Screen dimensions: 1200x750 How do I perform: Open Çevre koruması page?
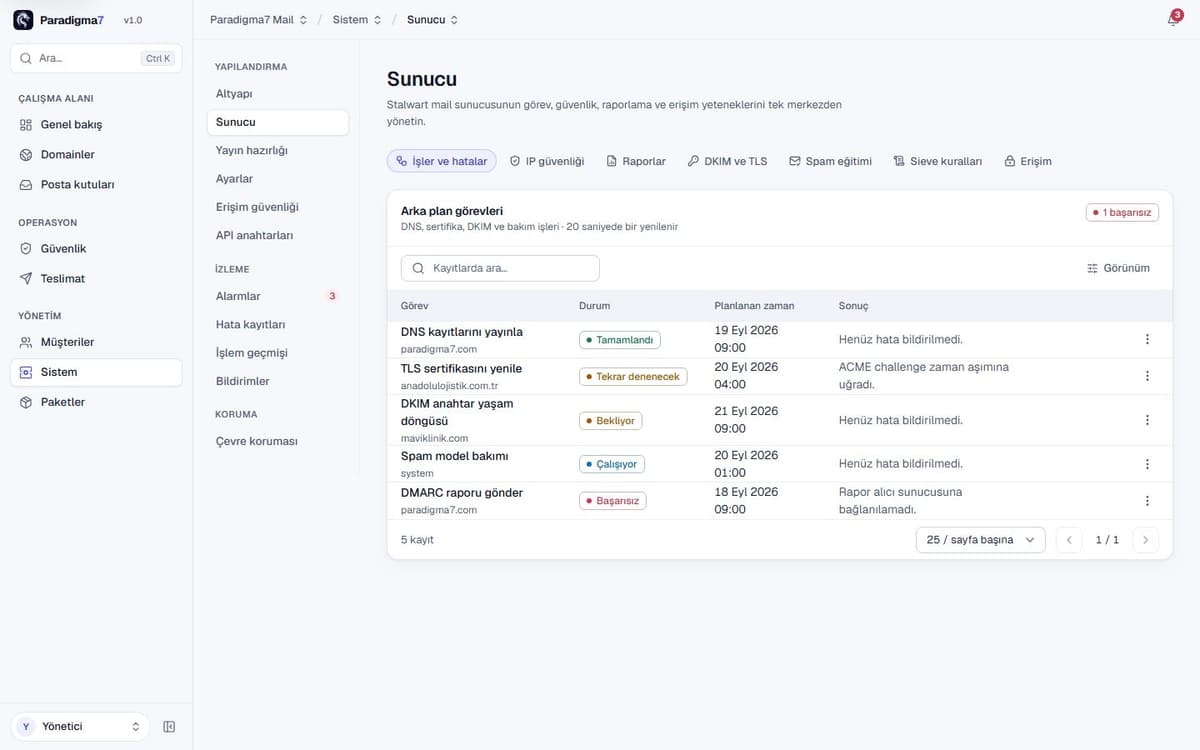[278, 441]
